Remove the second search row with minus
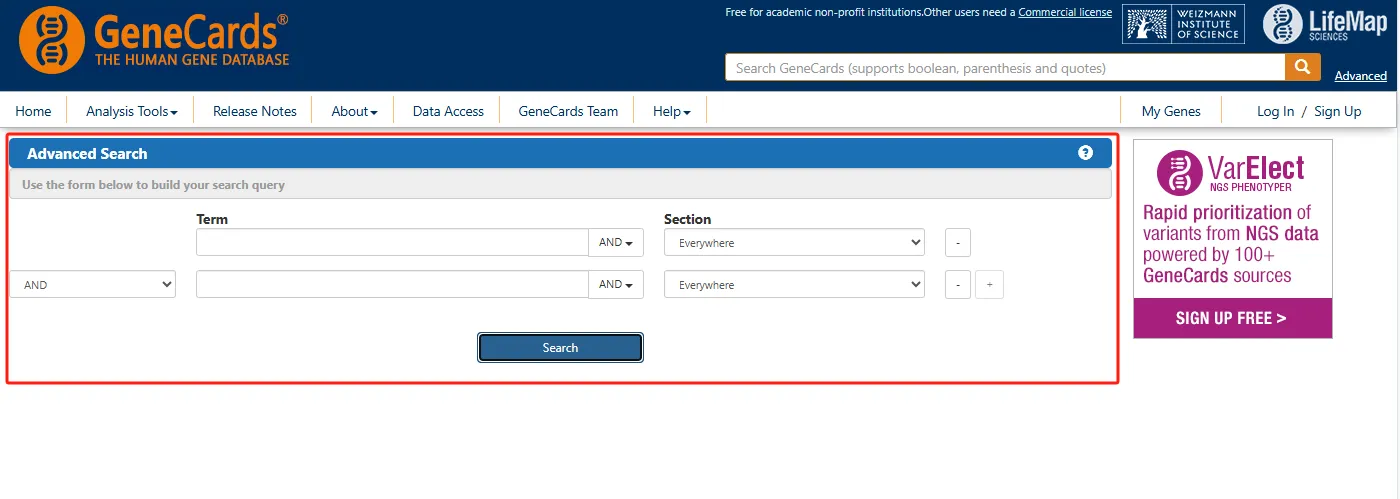 coord(957,285)
